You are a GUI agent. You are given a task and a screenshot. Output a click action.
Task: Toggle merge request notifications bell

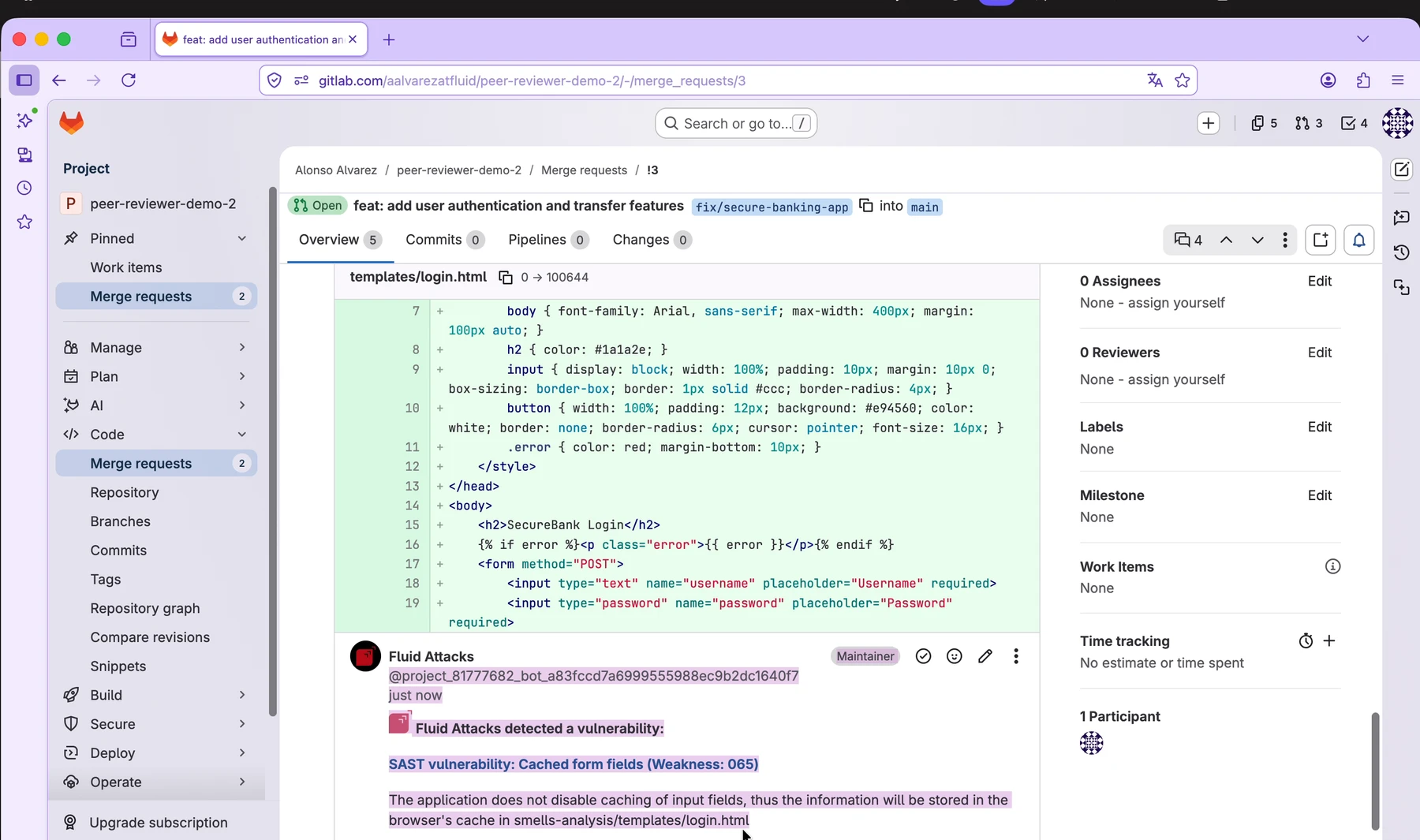(x=1359, y=240)
